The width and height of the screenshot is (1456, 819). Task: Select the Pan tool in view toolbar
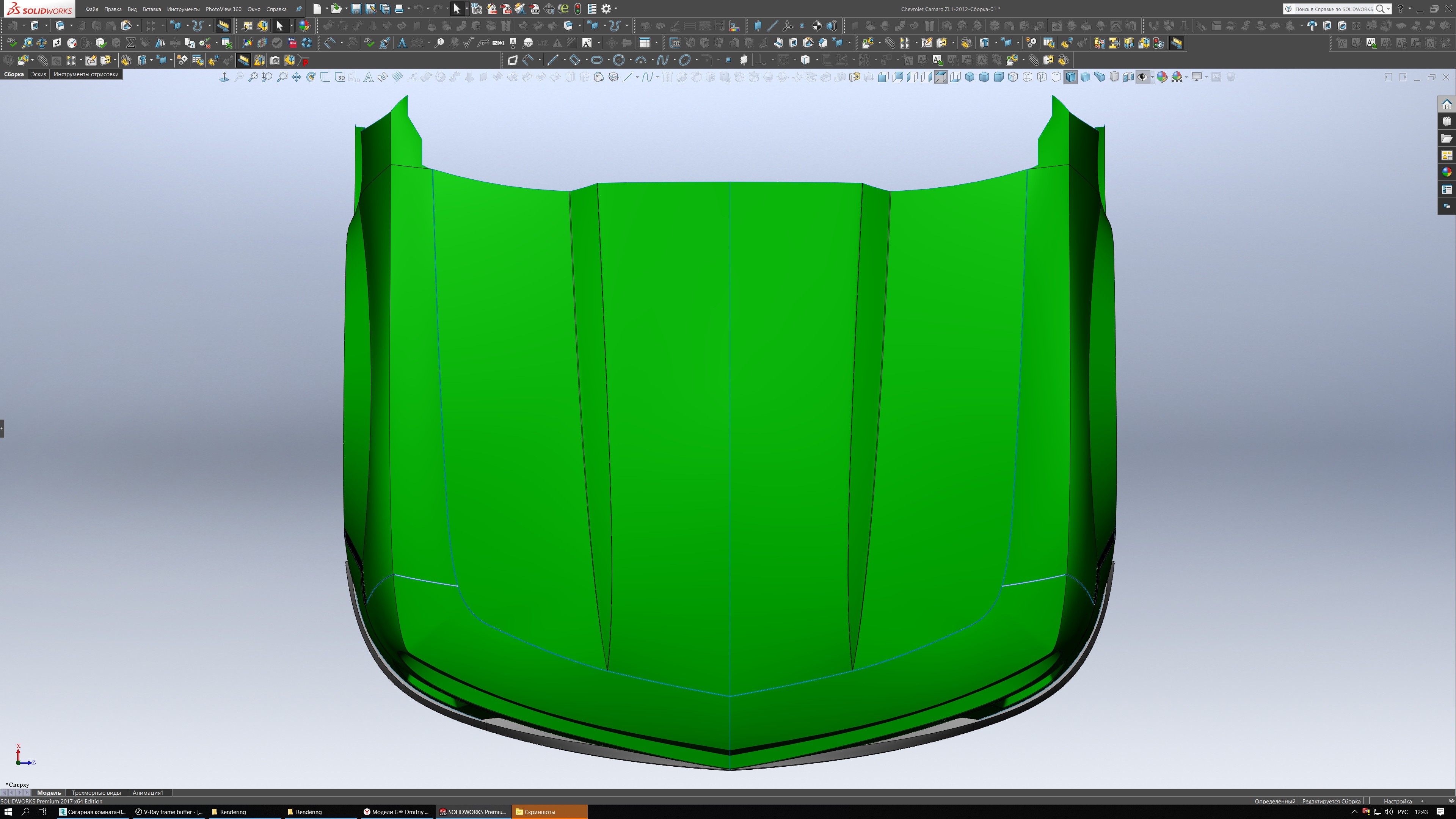click(x=296, y=77)
